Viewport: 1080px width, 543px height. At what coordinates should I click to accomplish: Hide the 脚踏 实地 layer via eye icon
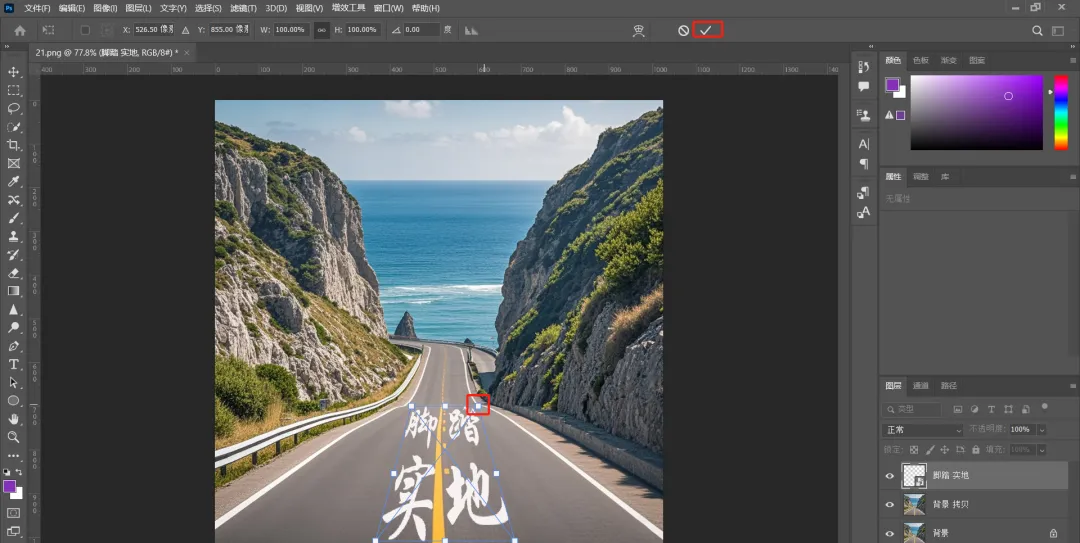pyautogui.click(x=889, y=476)
